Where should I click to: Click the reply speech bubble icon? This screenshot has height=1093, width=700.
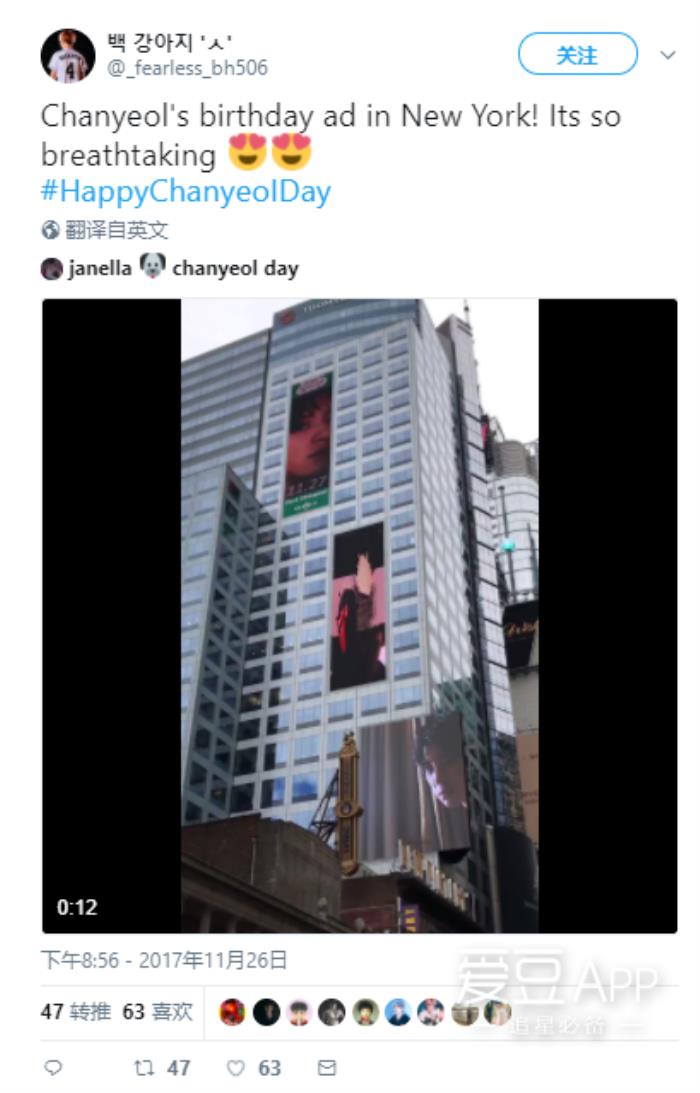53,1067
